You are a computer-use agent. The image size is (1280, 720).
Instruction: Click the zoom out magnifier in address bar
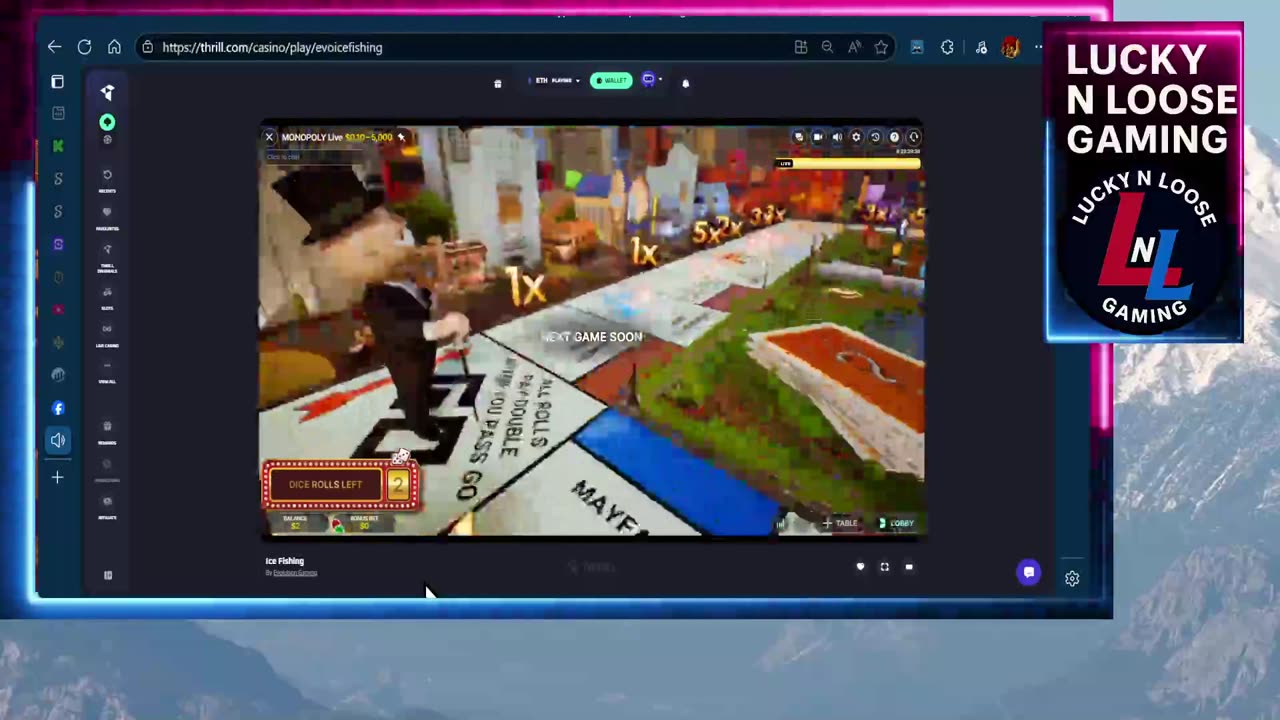click(x=827, y=47)
